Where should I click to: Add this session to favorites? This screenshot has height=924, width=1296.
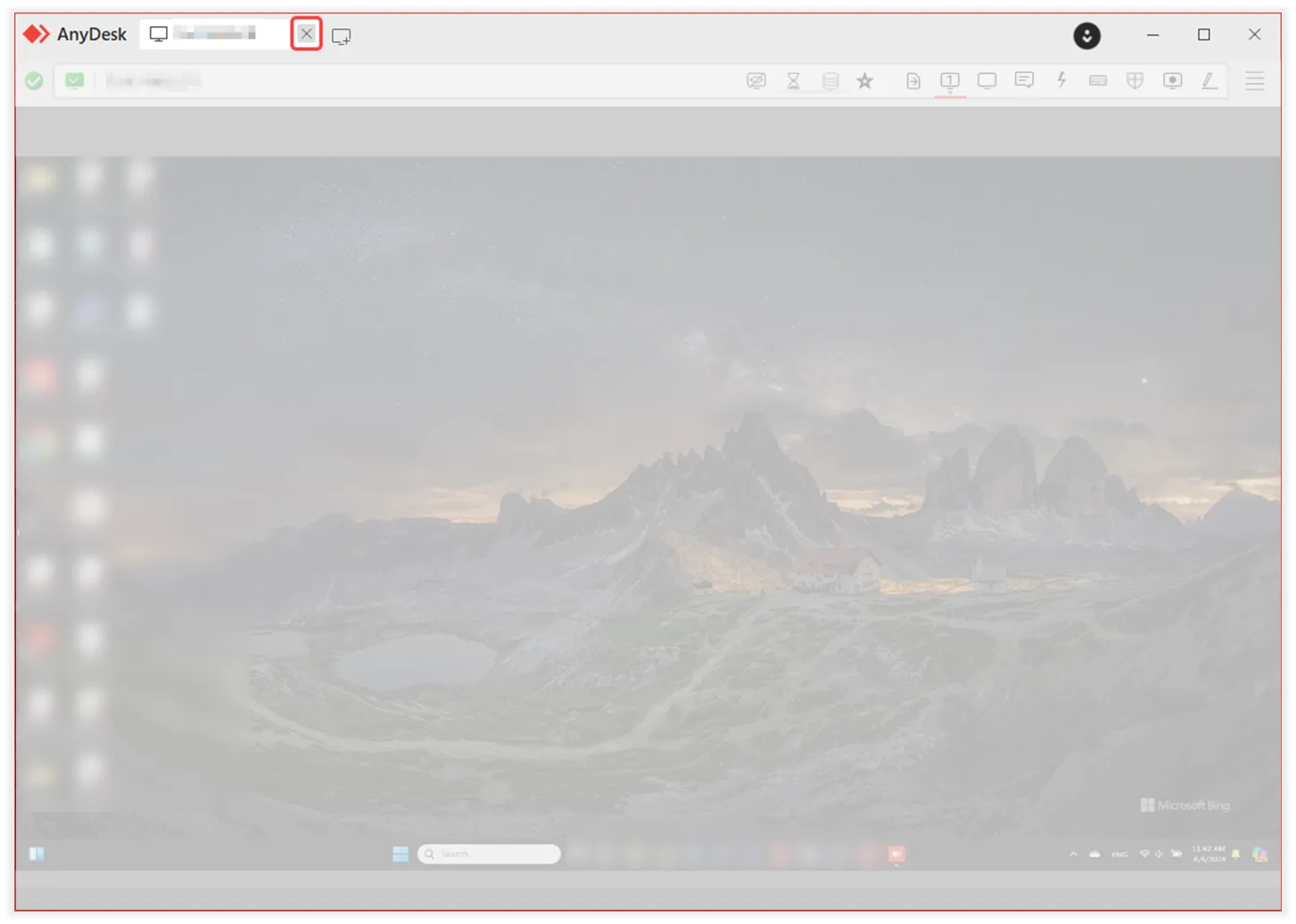864,80
